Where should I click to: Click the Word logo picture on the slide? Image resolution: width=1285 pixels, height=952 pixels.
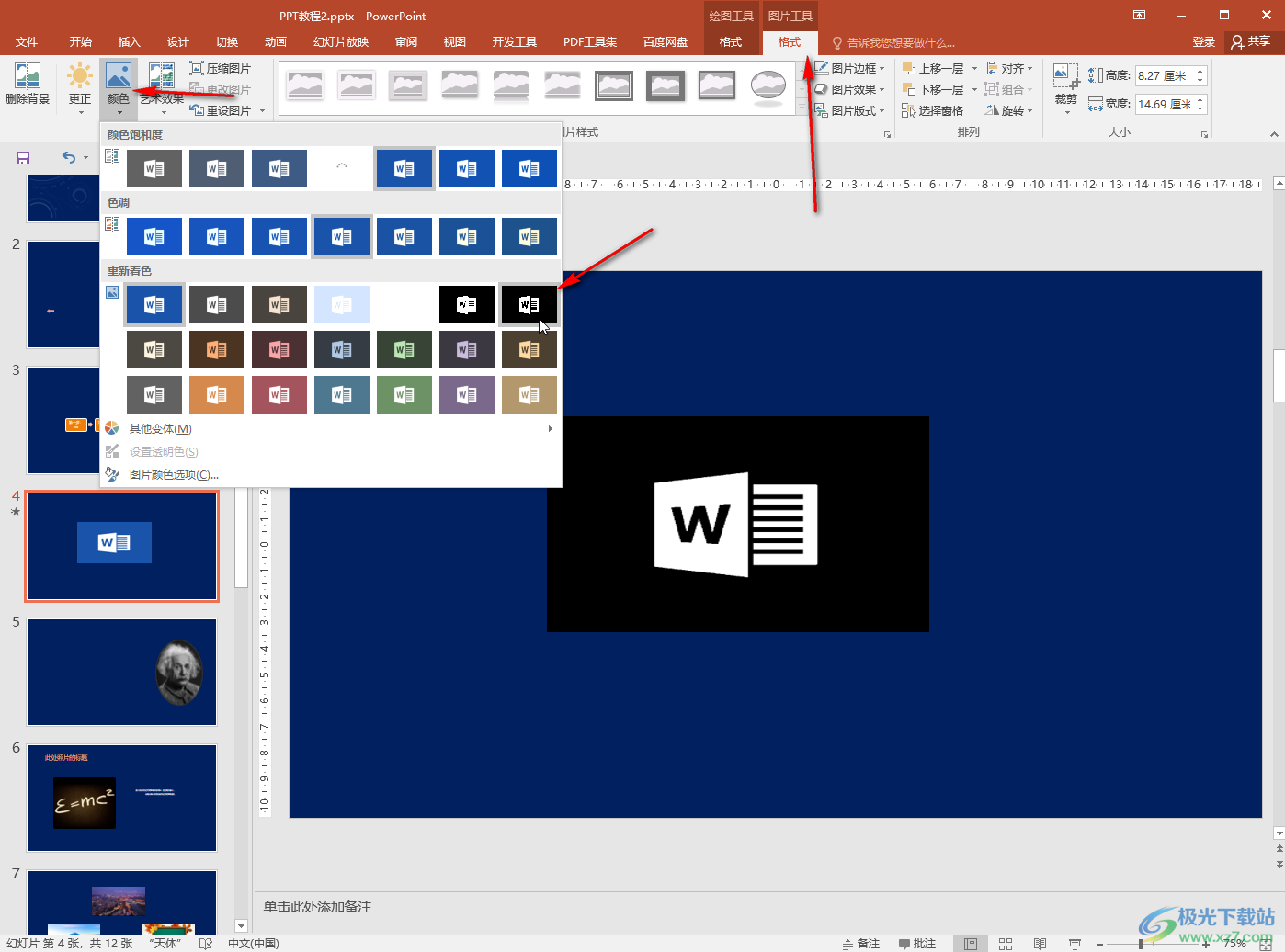click(737, 524)
